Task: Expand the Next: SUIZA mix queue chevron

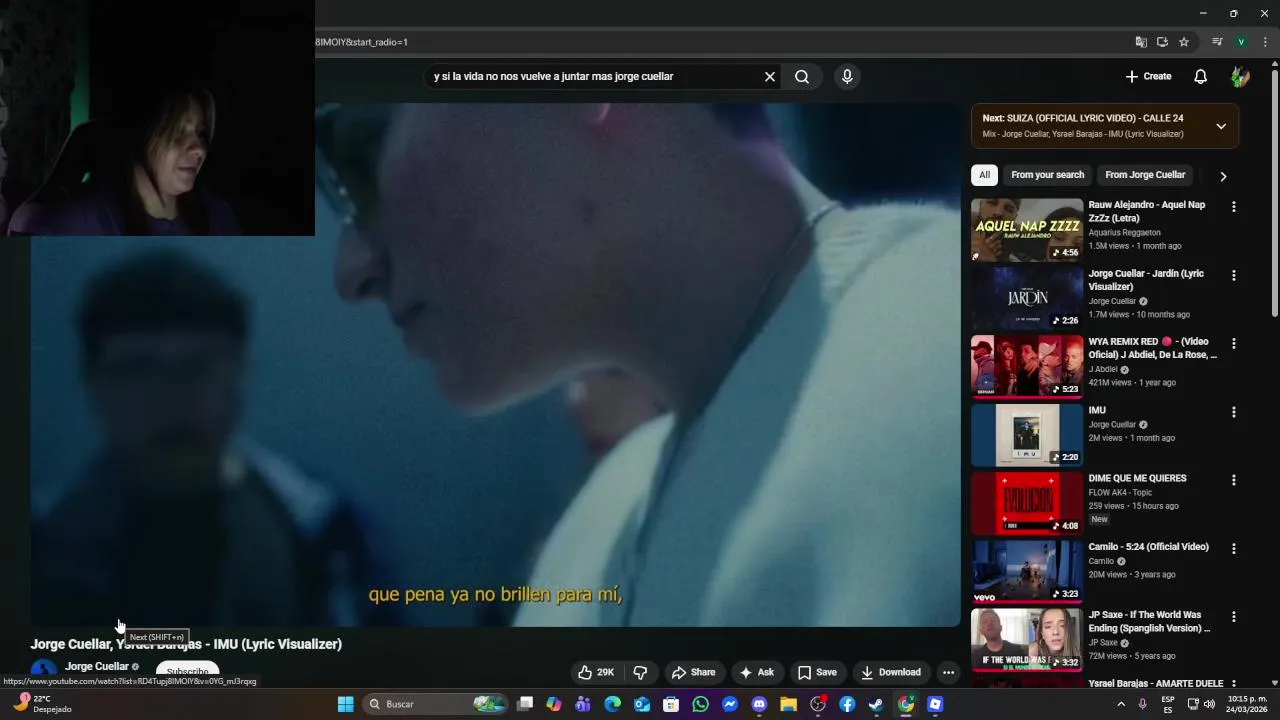Action: 1221,126
